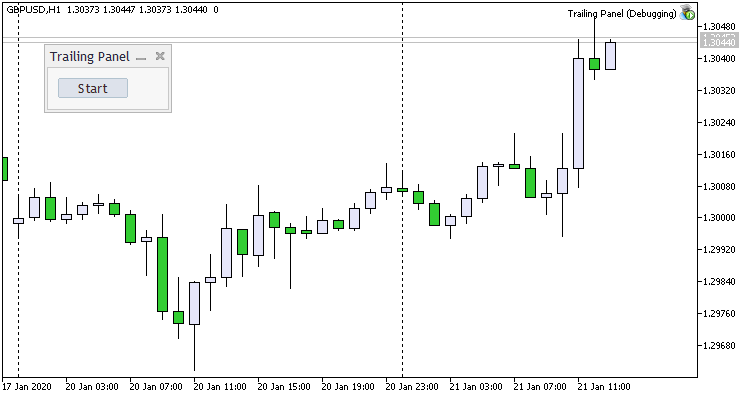Viewport: 750px width, 398px height.
Task: Click the 20 Jan 03:00 time label
Action: [92, 387]
